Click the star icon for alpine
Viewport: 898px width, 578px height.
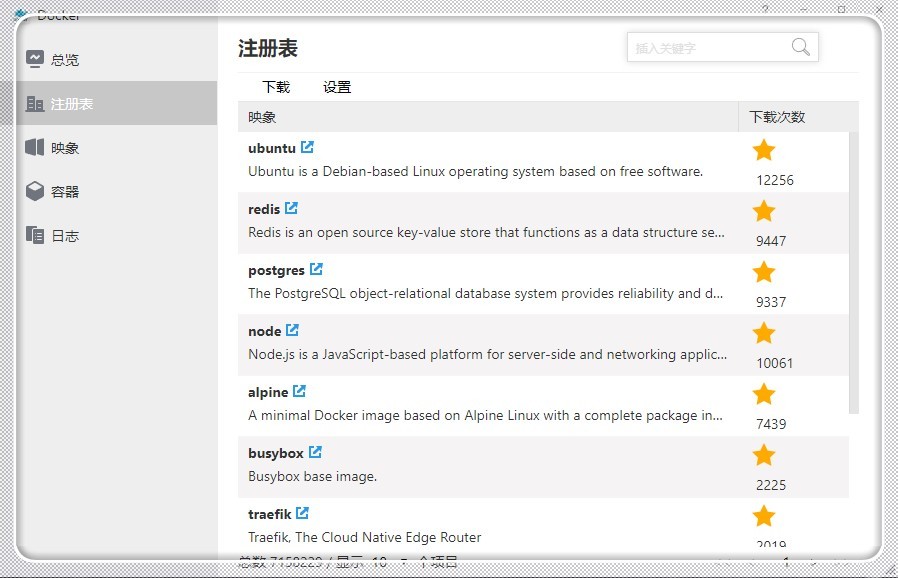point(764,394)
